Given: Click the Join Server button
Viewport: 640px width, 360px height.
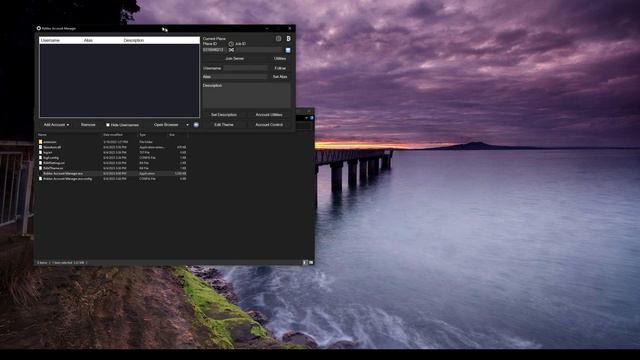Looking at the screenshot, I should (x=235, y=59).
